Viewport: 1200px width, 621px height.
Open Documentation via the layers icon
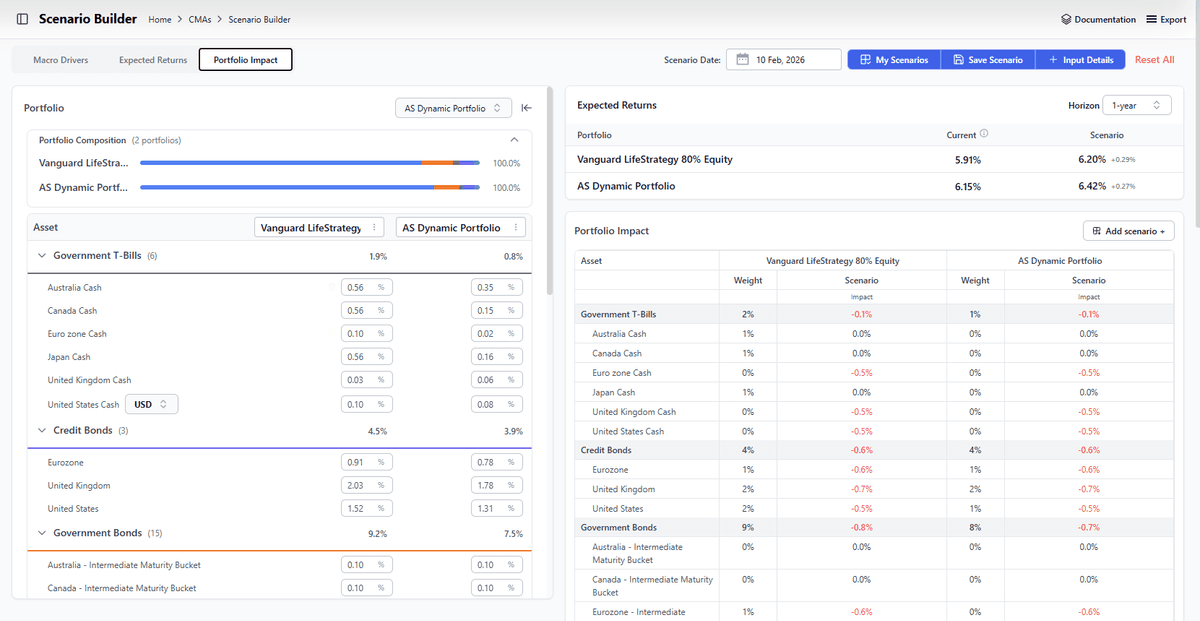[x=1066, y=19]
